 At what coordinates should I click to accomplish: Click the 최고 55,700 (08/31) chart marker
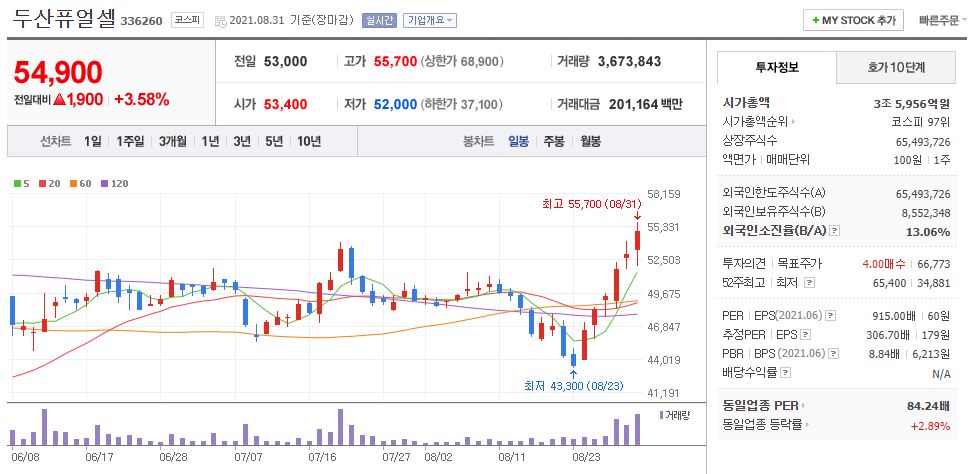point(591,204)
